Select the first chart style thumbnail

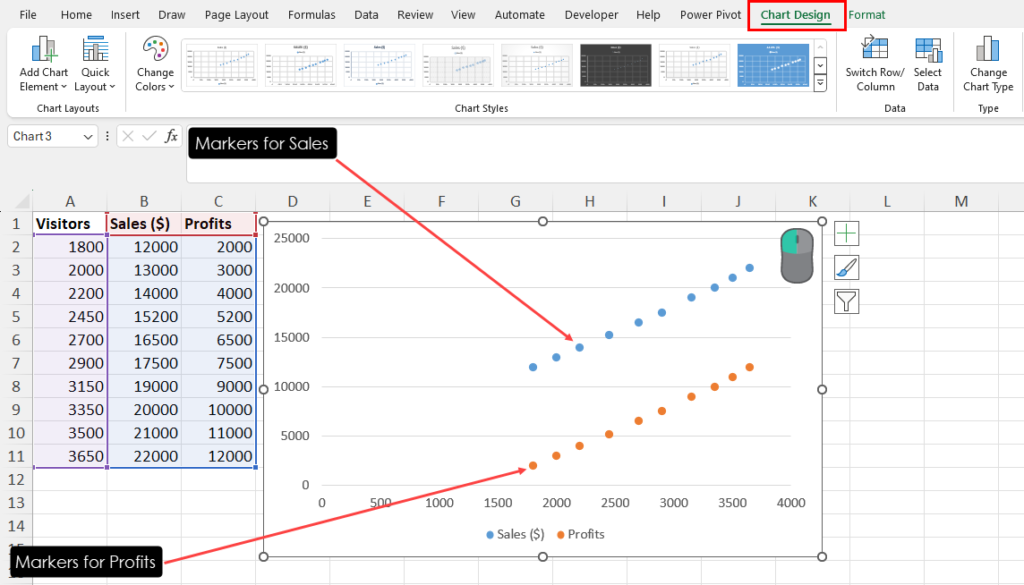point(221,65)
